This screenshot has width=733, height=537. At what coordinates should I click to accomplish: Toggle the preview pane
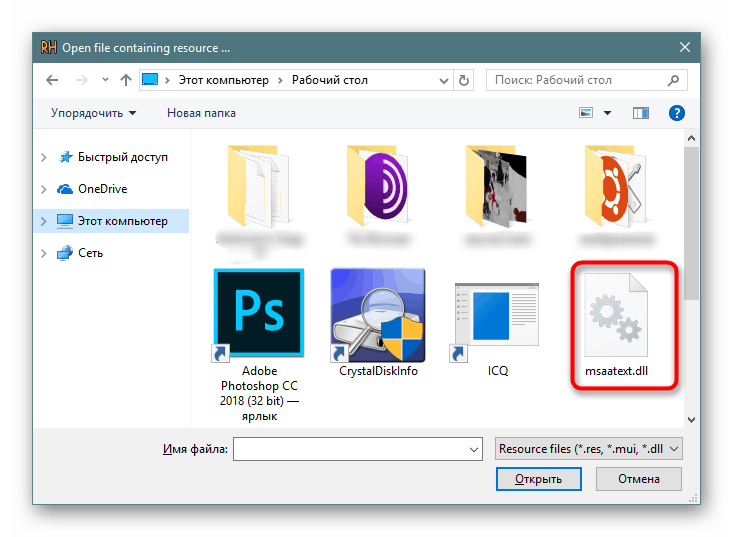tap(640, 113)
